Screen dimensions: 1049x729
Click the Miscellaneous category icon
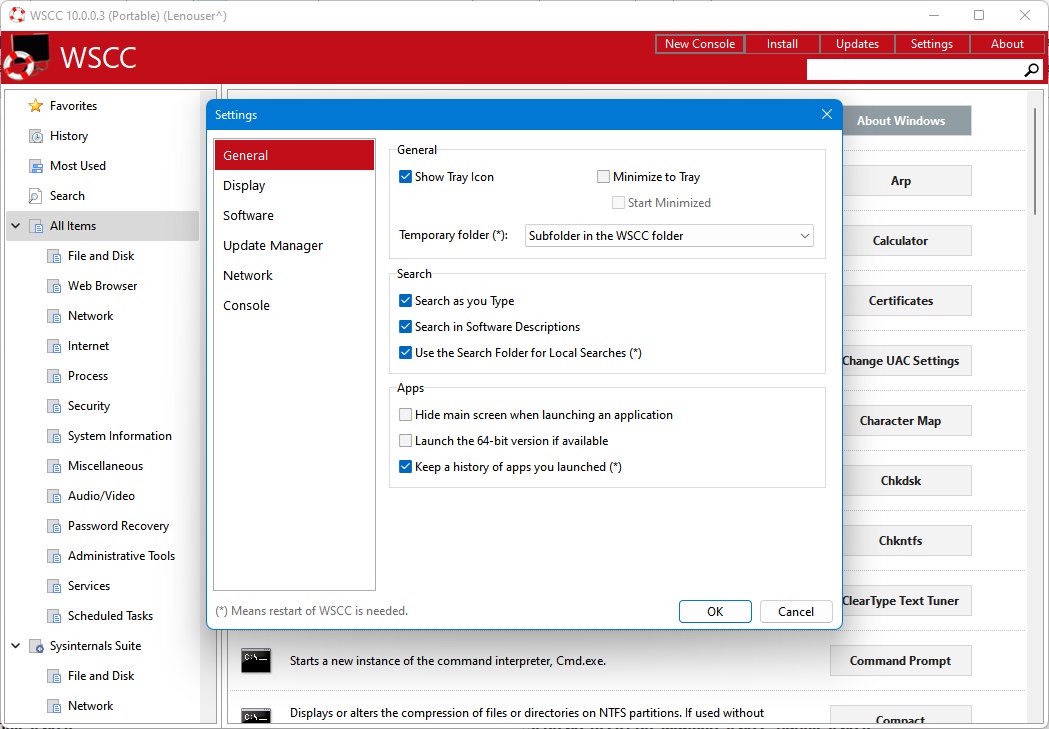coord(54,466)
